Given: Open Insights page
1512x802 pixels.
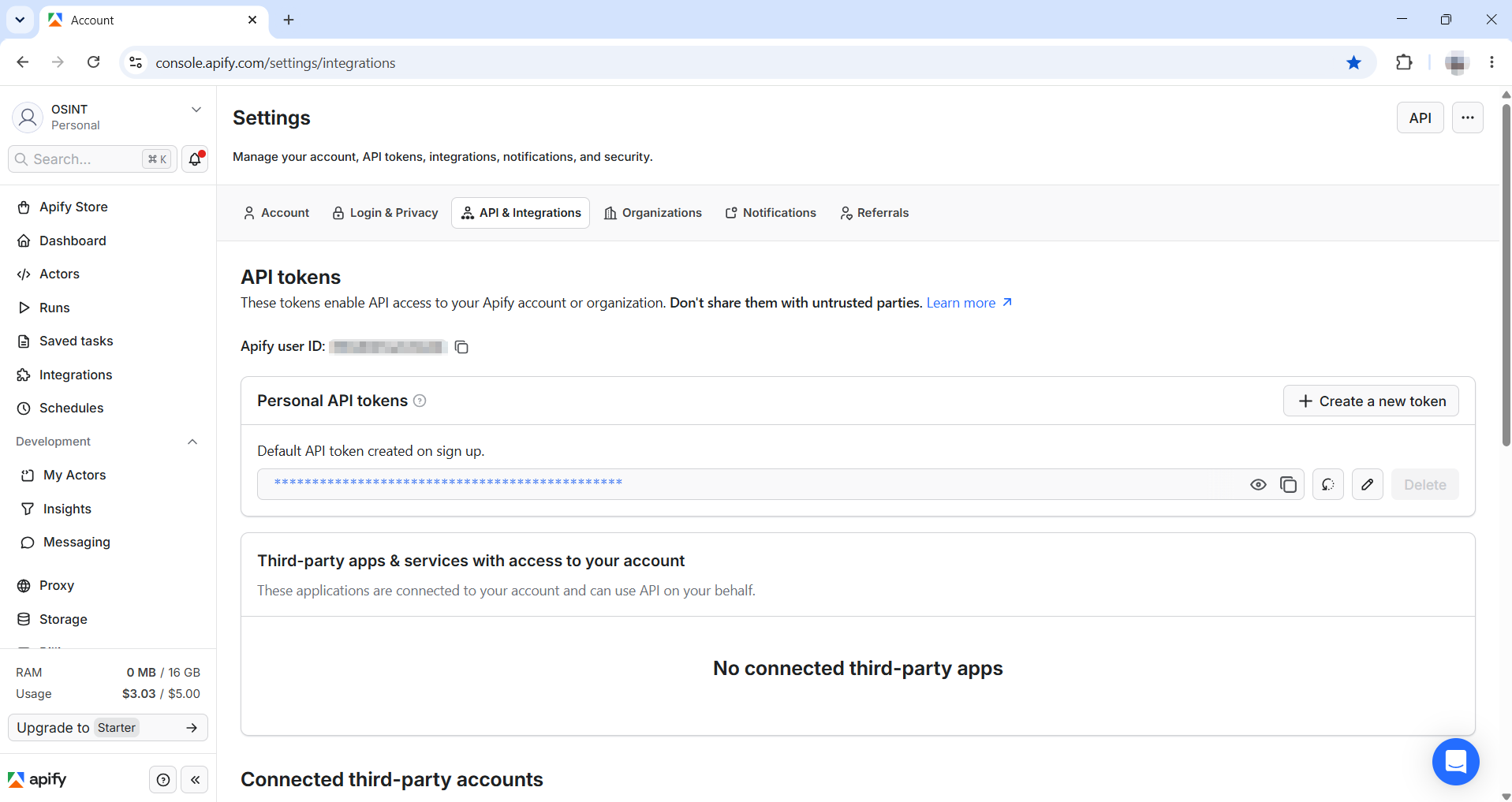Looking at the screenshot, I should pyautogui.click(x=108, y=509).
